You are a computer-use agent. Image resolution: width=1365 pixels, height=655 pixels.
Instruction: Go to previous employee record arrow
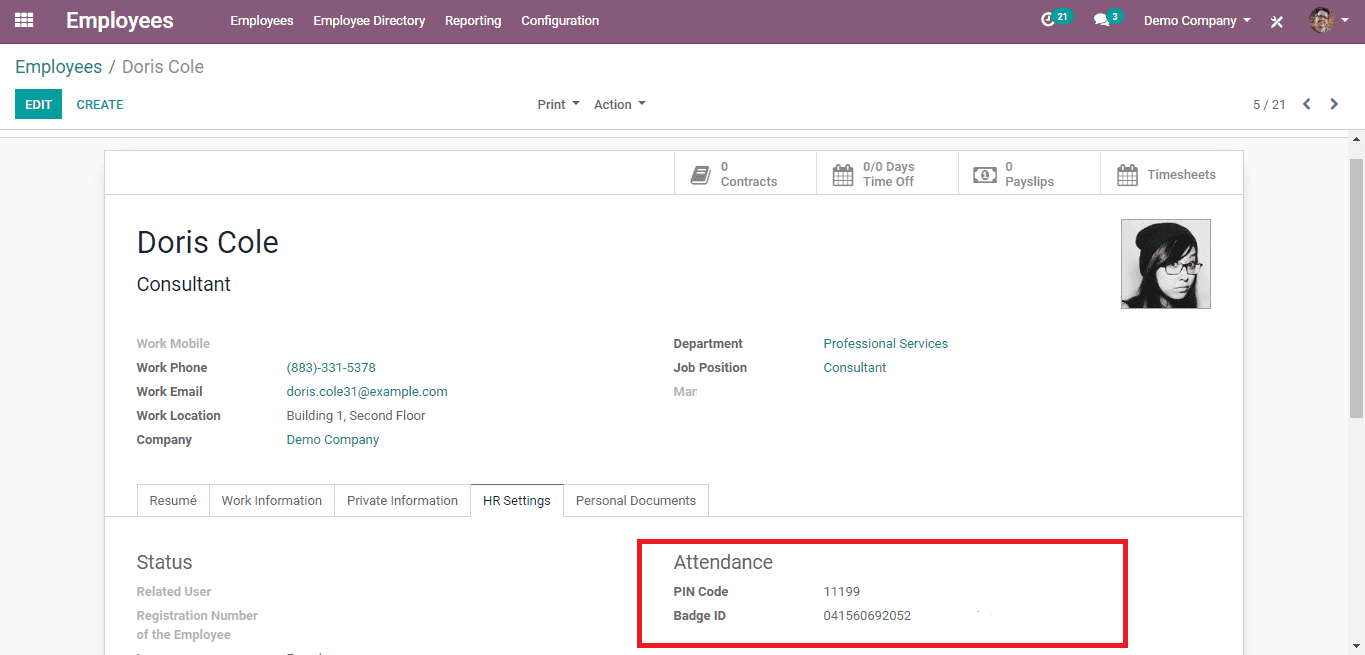[x=1306, y=104]
